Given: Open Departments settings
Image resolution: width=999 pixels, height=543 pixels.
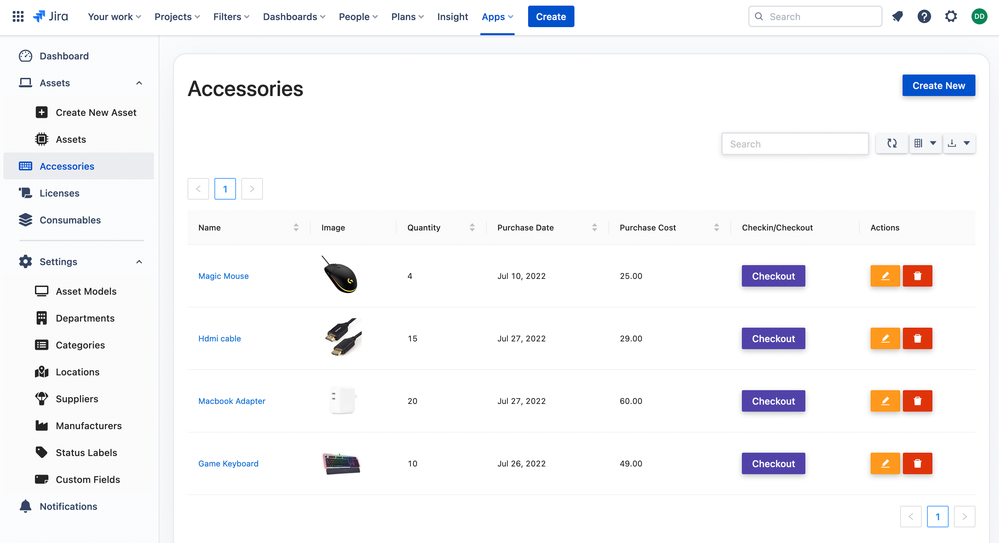Looking at the screenshot, I should [86, 318].
